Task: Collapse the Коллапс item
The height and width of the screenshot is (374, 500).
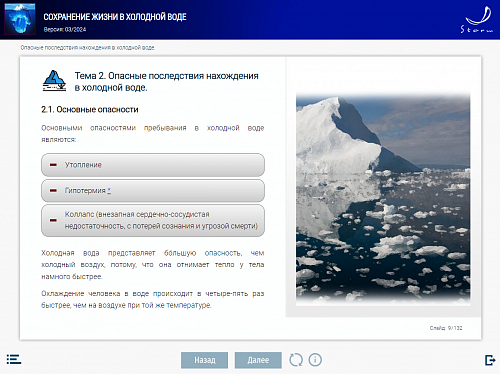Action: pyautogui.click(x=153, y=220)
